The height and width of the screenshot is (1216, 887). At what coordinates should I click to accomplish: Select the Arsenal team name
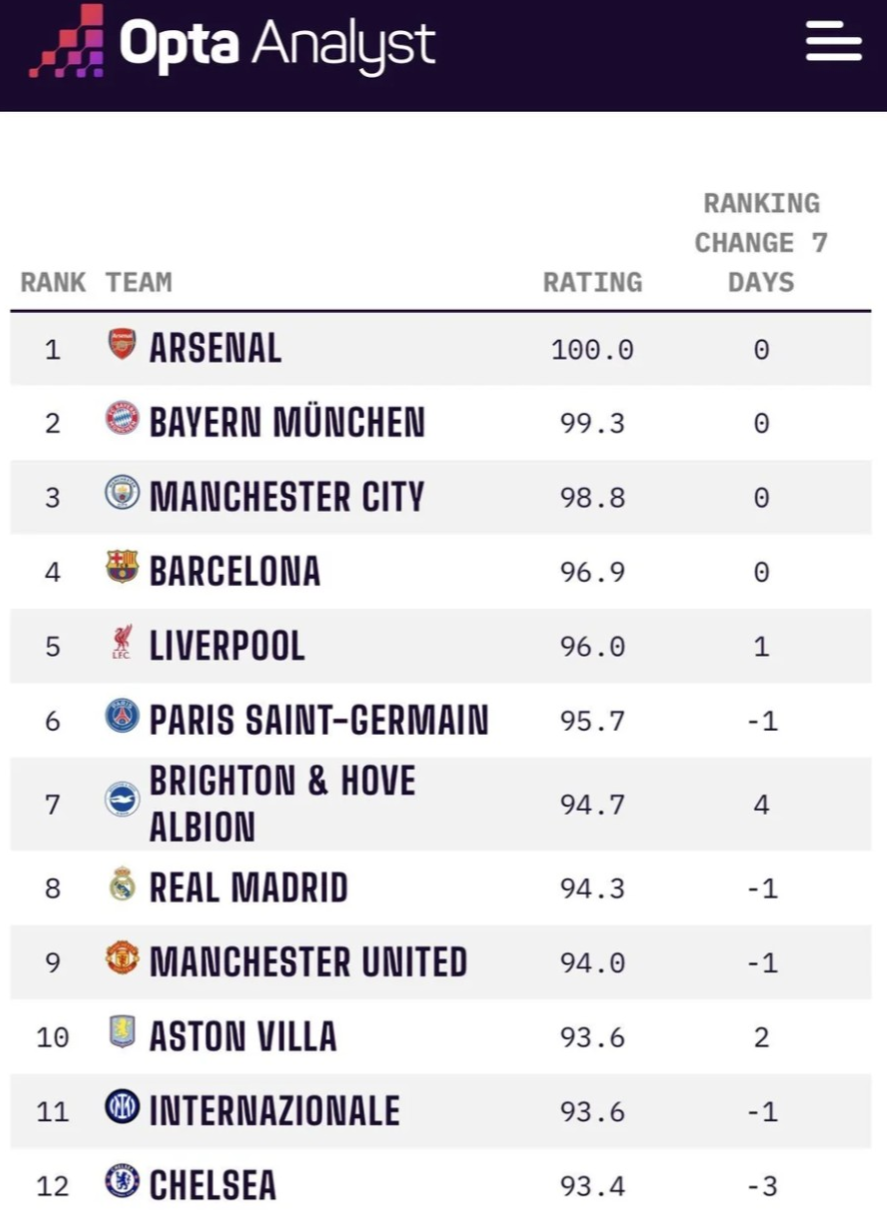[216, 348]
